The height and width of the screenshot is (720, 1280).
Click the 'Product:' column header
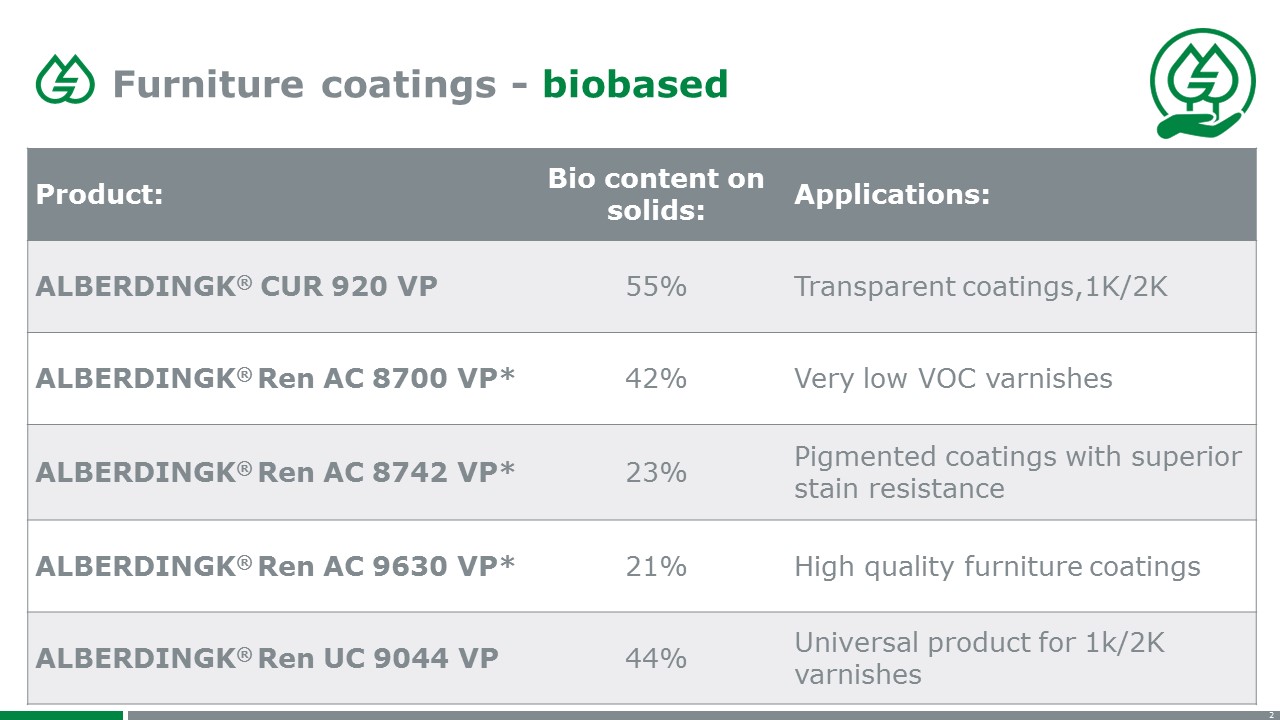(x=99, y=194)
